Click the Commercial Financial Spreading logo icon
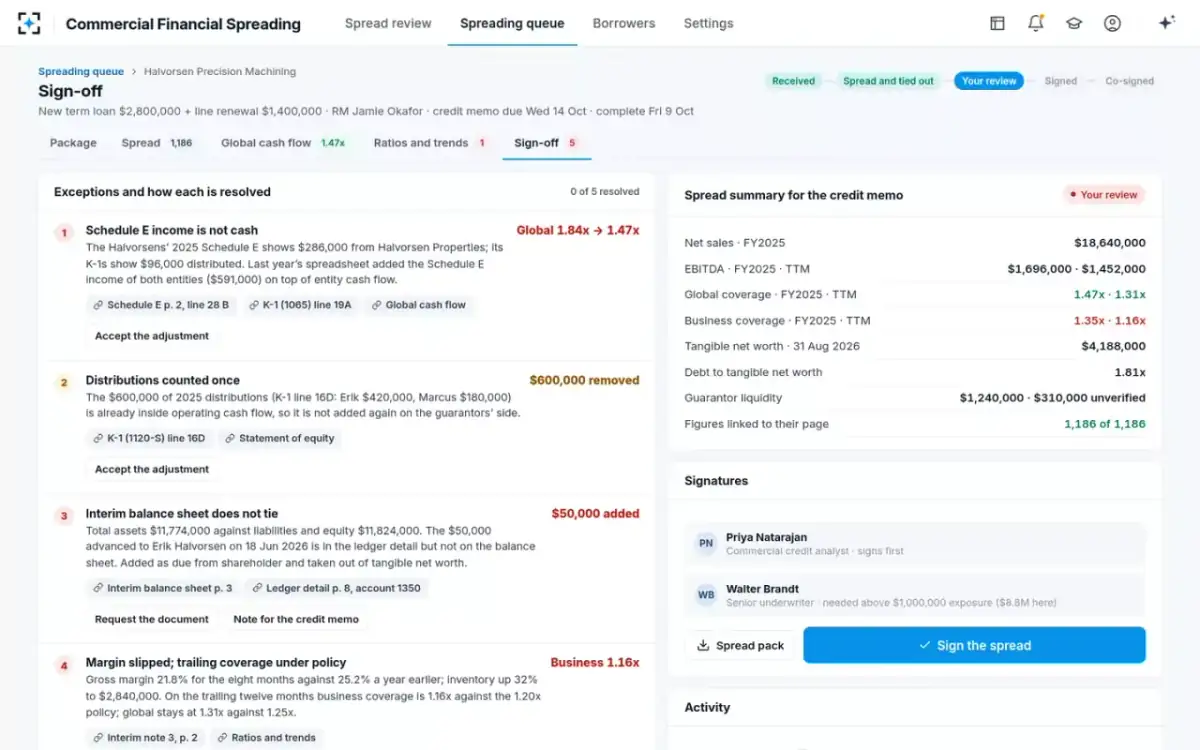1200x750 pixels. click(29, 23)
